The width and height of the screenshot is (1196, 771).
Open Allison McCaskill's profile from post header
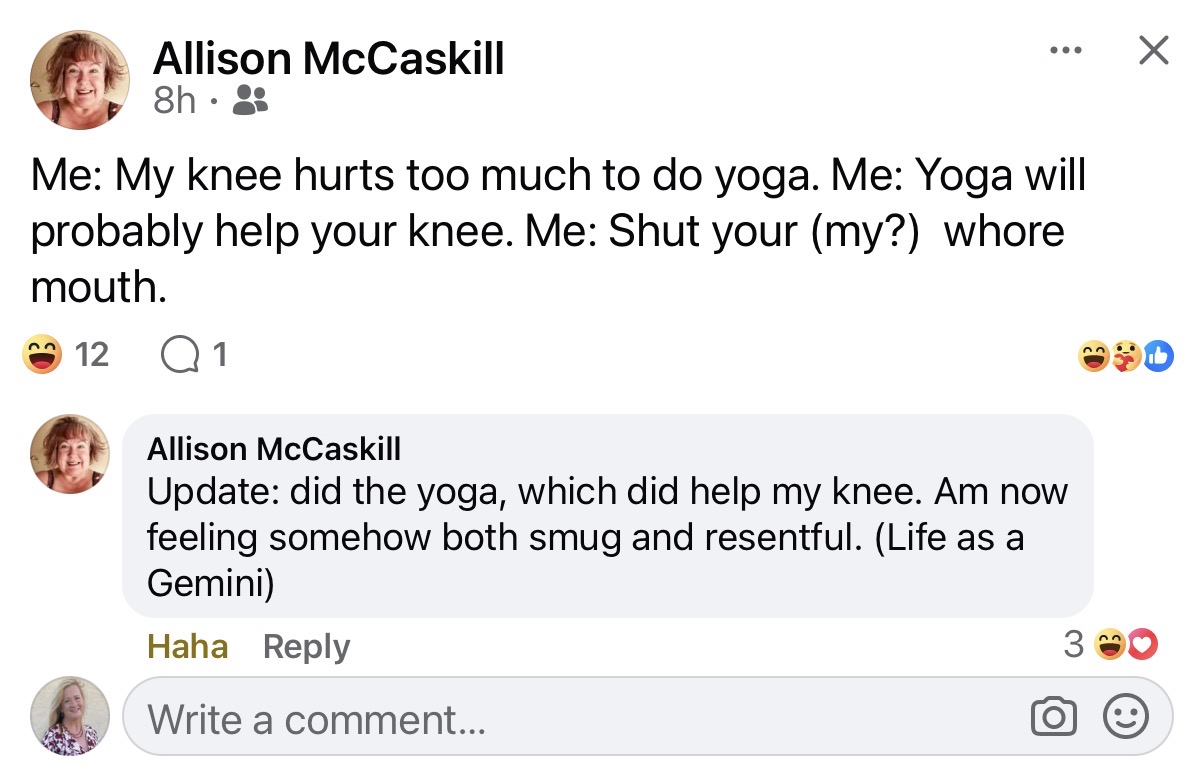pos(328,60)
